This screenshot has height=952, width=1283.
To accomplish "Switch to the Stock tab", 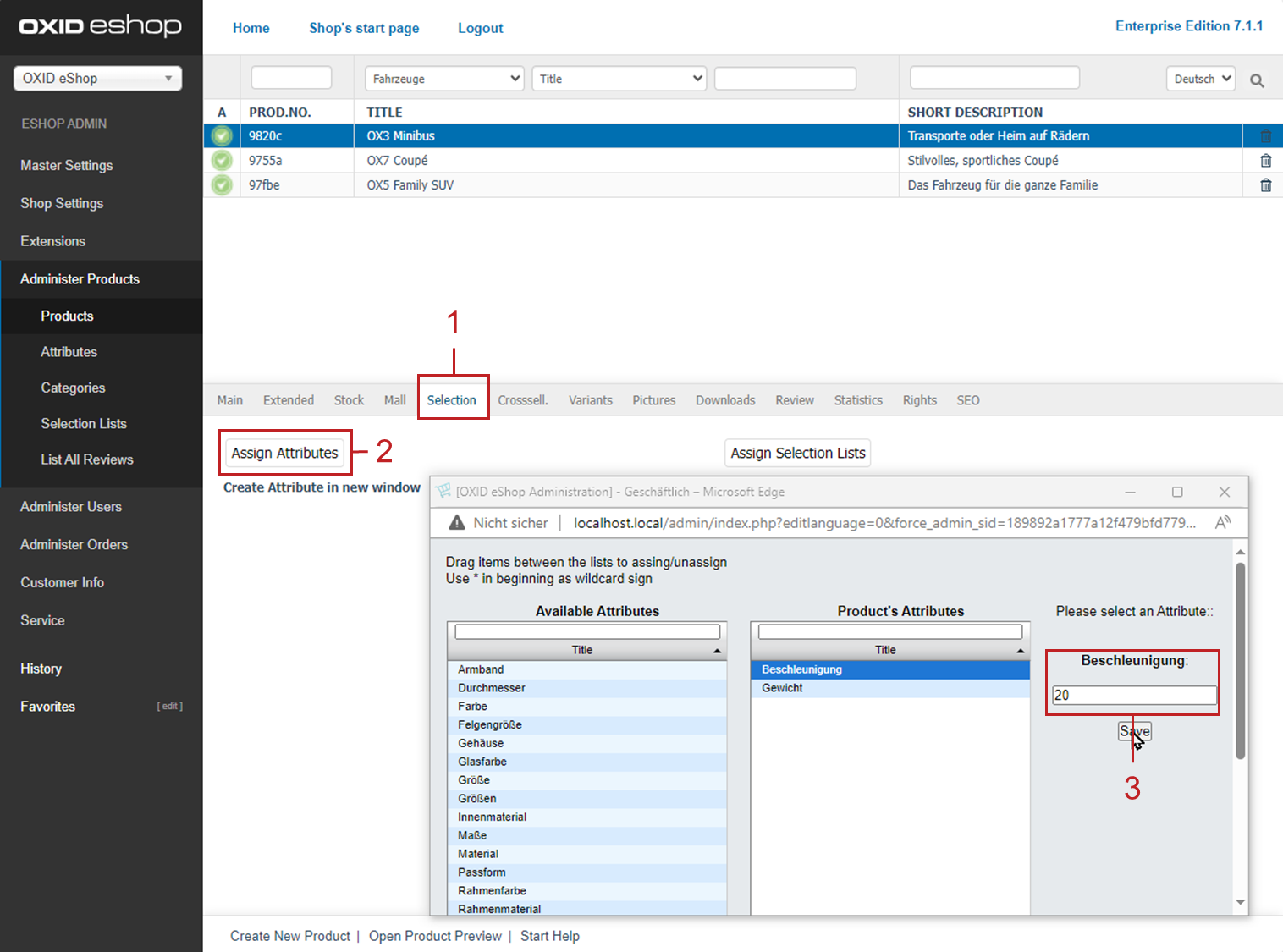I will (349, 400).
